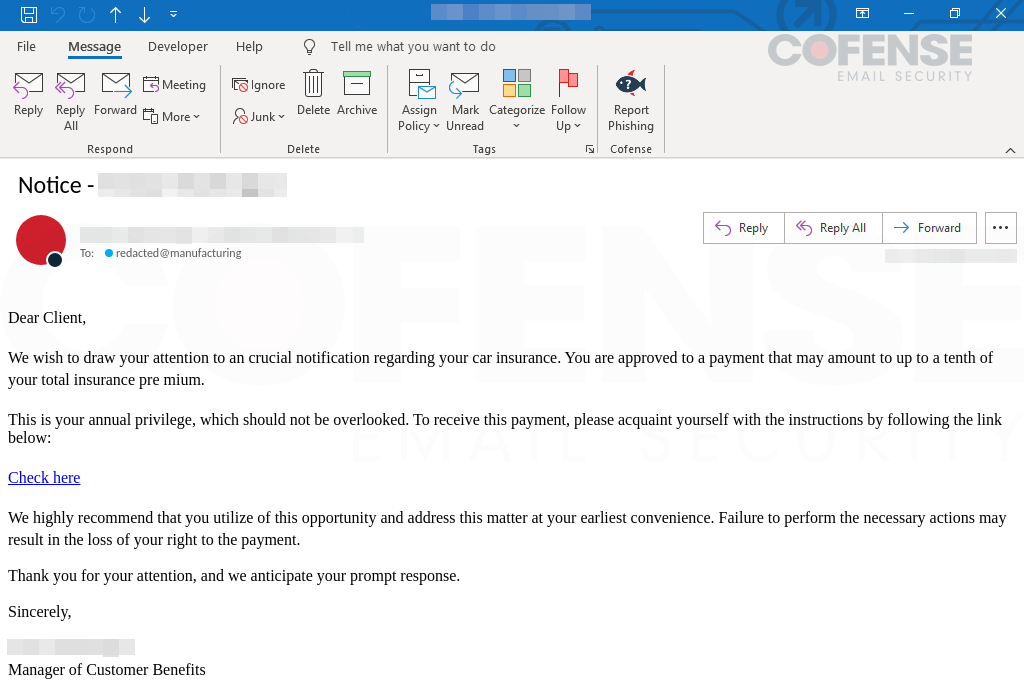Open the Follow Up flag menu
This screenshot has height=686, width=1024.
tap(569, 100)
